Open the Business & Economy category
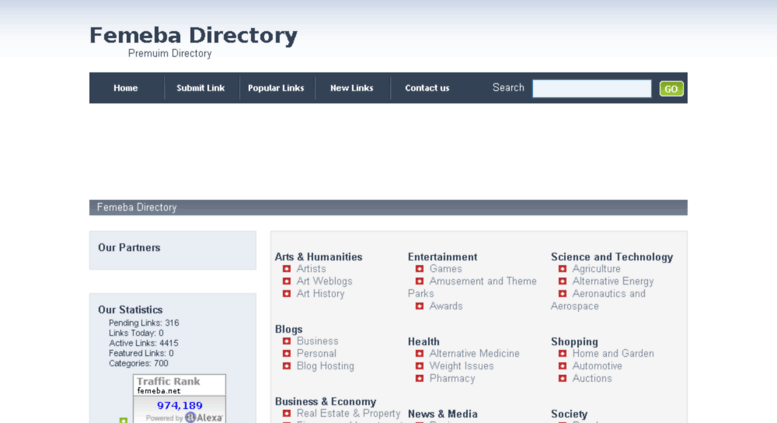 (x=326, y=402)
